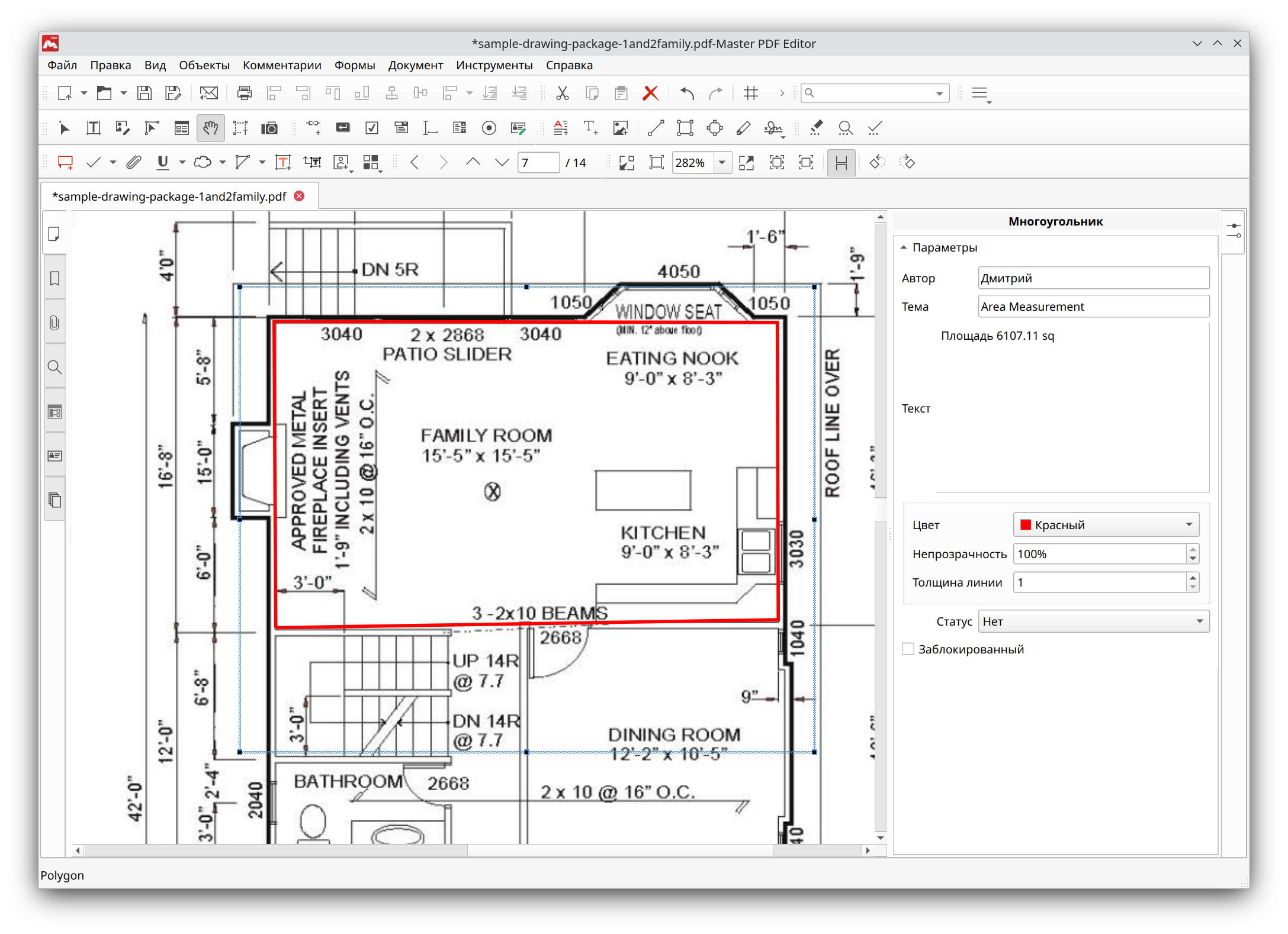Open the Инструменты menu
Viewport: 1288px width, 934px height.
(x=494, y=65)
